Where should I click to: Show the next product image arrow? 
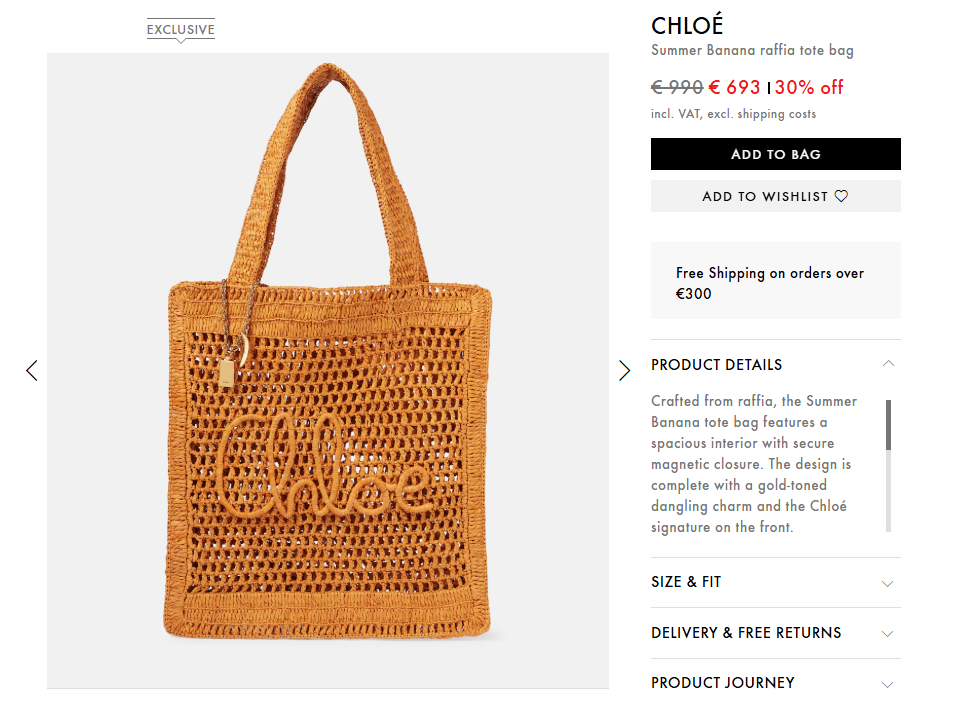625,371
